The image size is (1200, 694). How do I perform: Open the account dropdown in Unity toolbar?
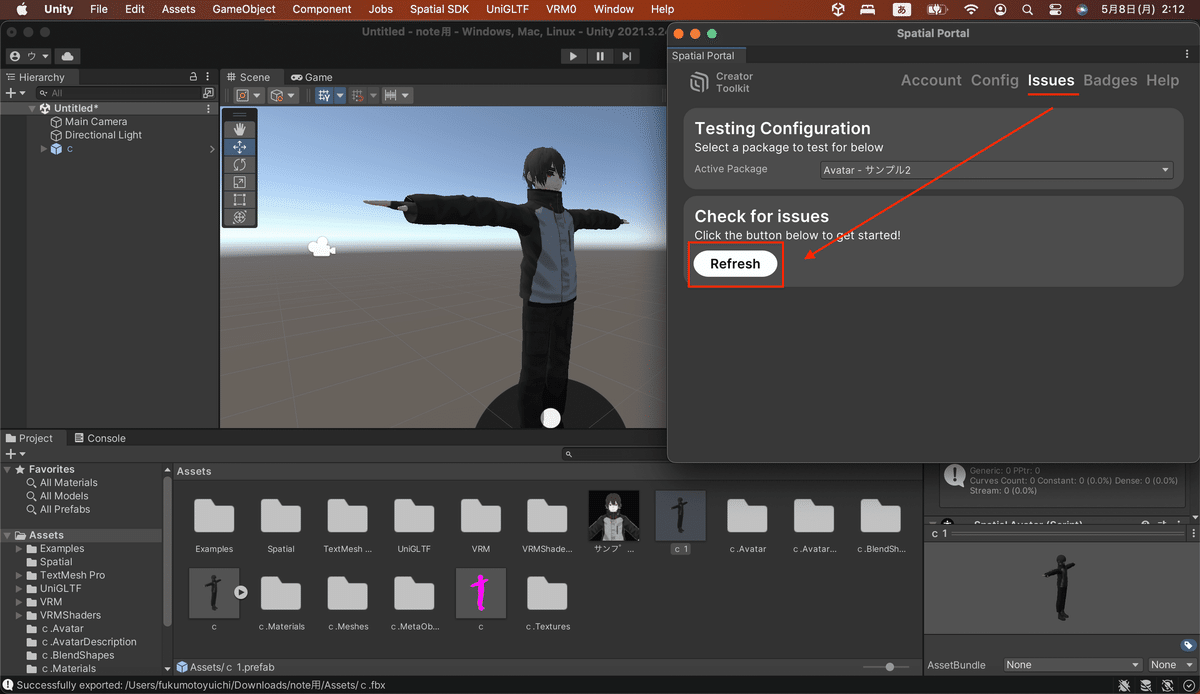point(28,56)
